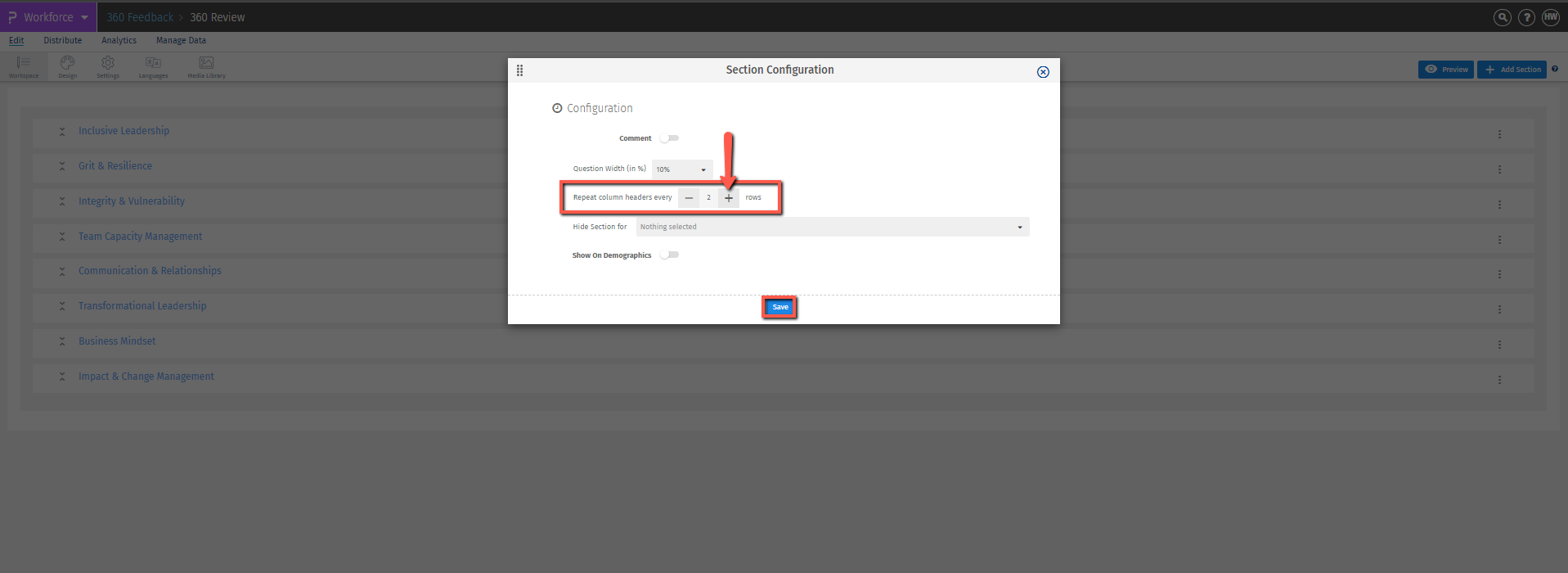Open the Grit & Resilience section link

115,166
